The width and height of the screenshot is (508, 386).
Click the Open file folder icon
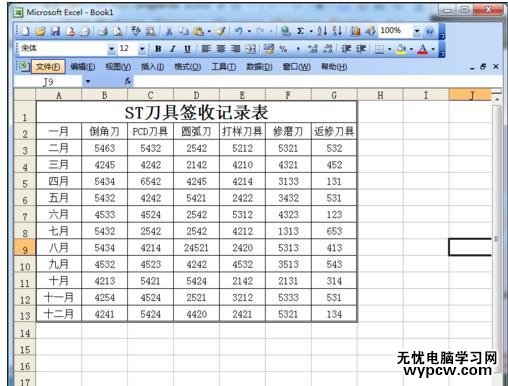coord(40,31)
